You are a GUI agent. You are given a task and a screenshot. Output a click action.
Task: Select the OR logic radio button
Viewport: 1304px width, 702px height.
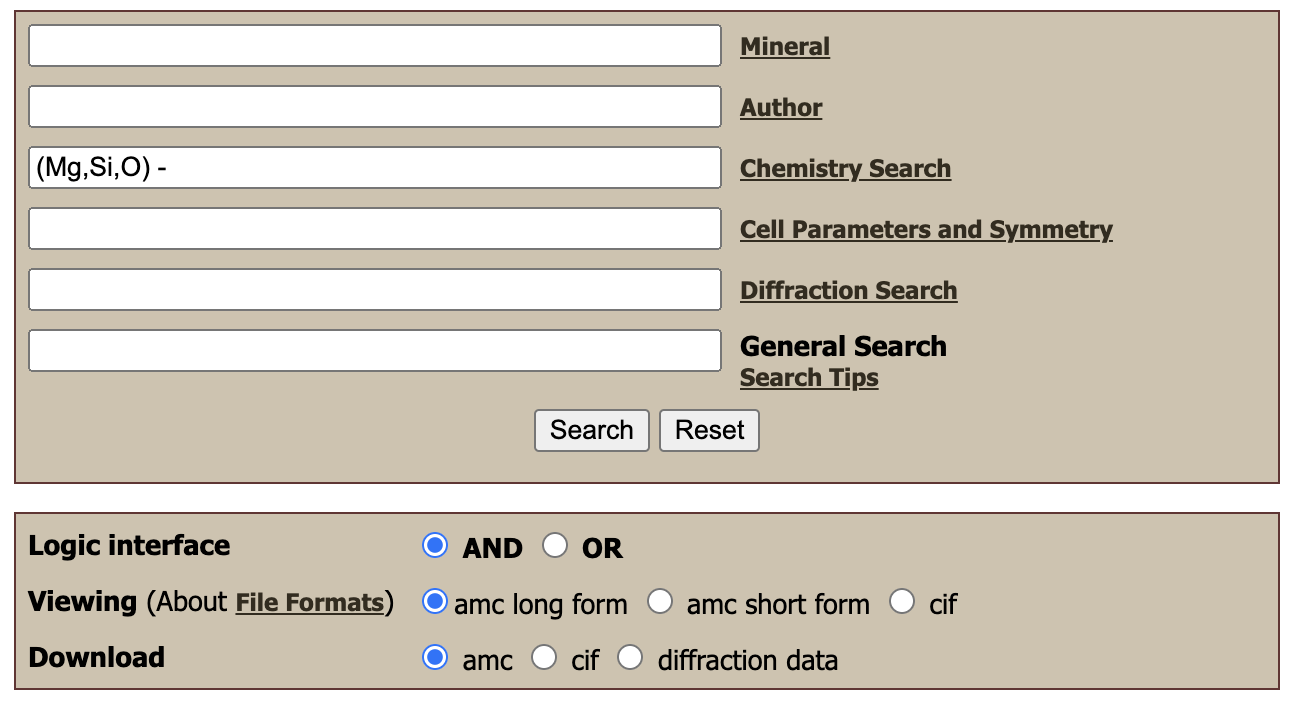(x=555, y=546)
